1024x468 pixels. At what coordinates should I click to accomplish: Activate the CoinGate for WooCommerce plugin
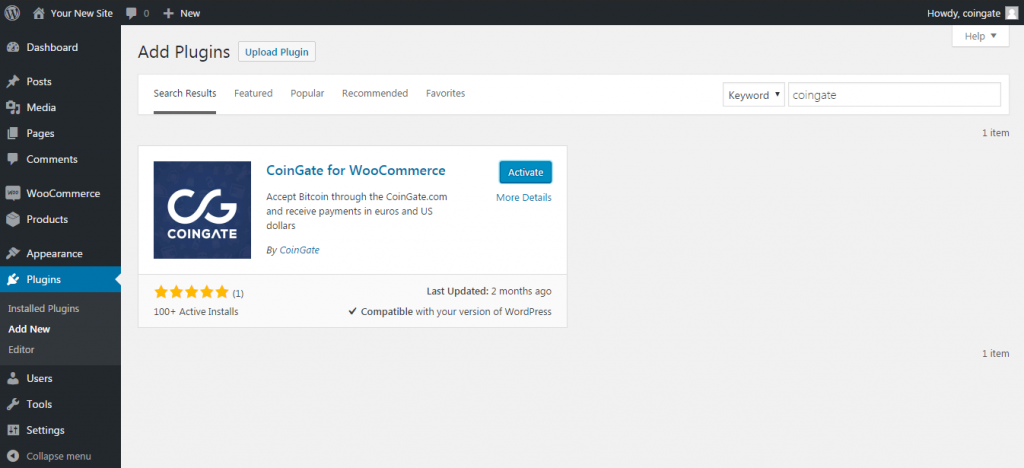point(526,172)
